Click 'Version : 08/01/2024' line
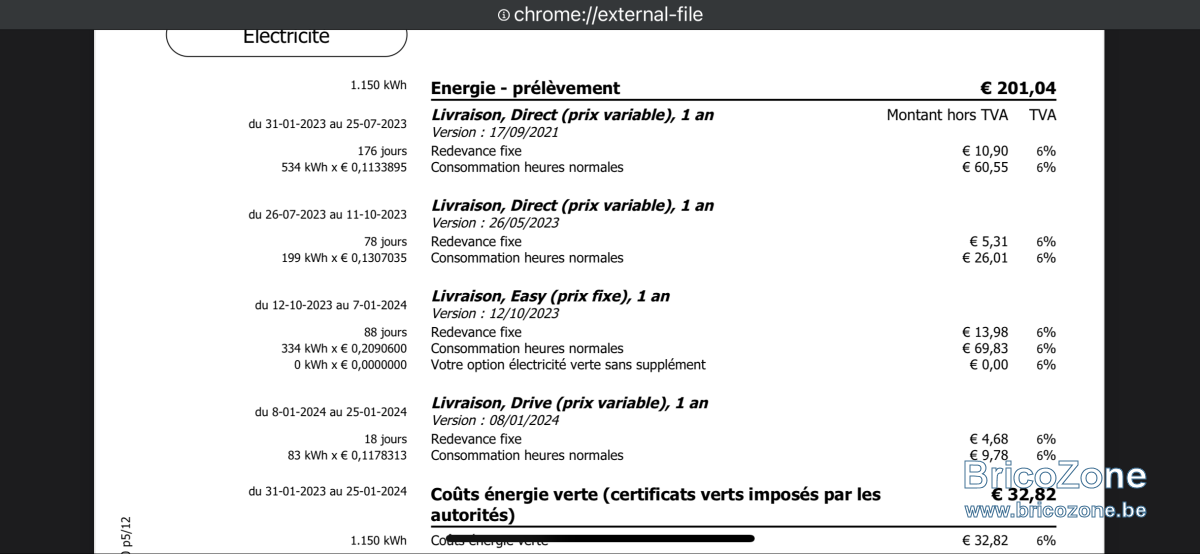This screenshot has width=1200, height=554. click(x=495, y=420)
